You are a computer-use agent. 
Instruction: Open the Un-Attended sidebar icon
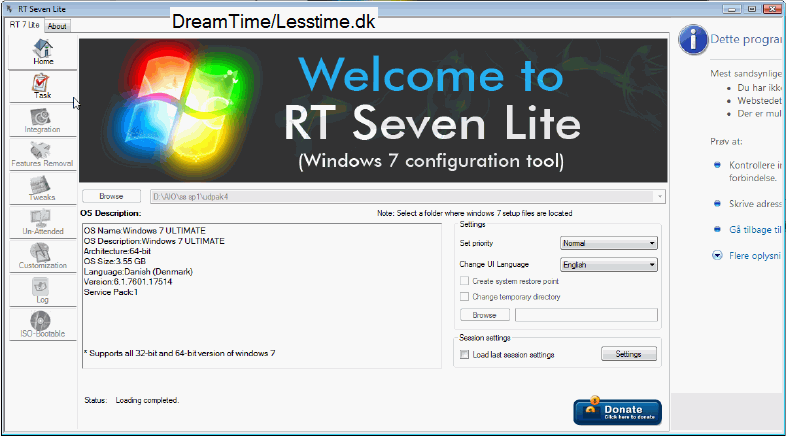point(43,223)
